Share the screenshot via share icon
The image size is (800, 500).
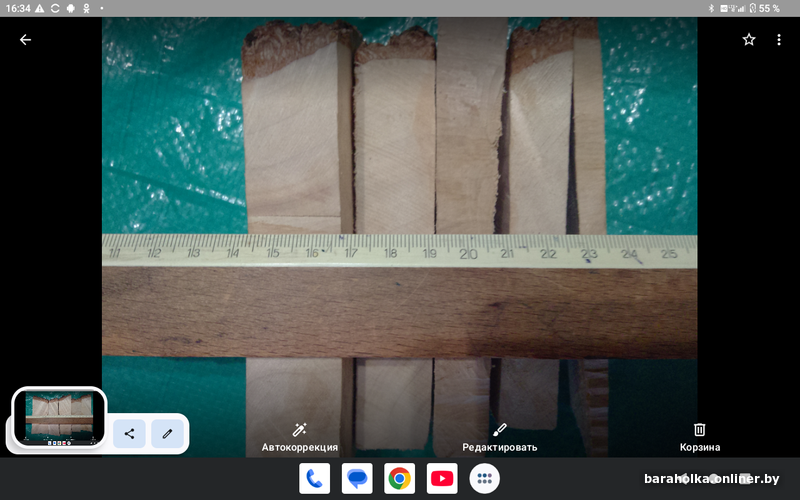click(x=129, y=434)
